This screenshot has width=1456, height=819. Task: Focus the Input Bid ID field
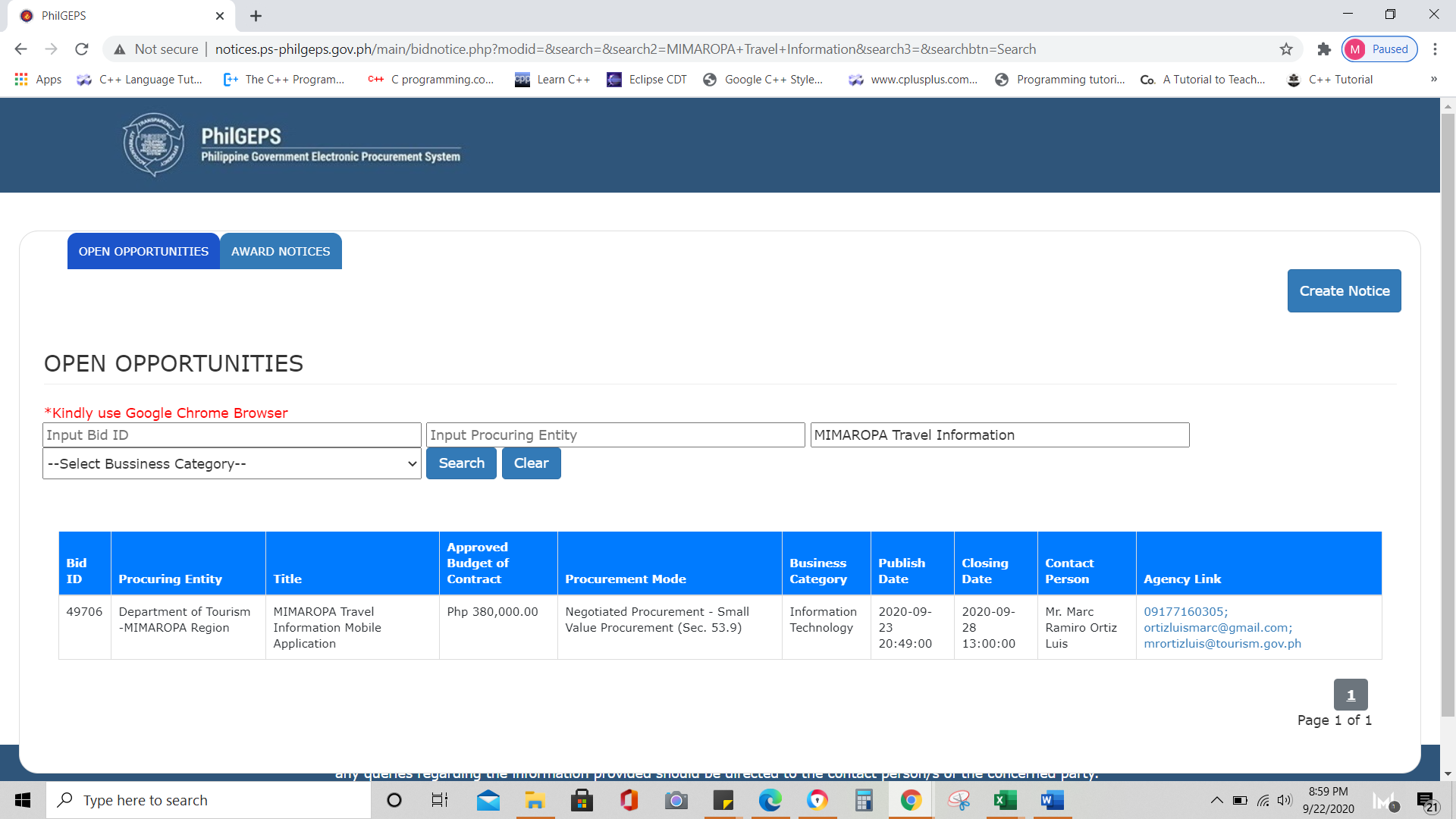click(232, 435)
